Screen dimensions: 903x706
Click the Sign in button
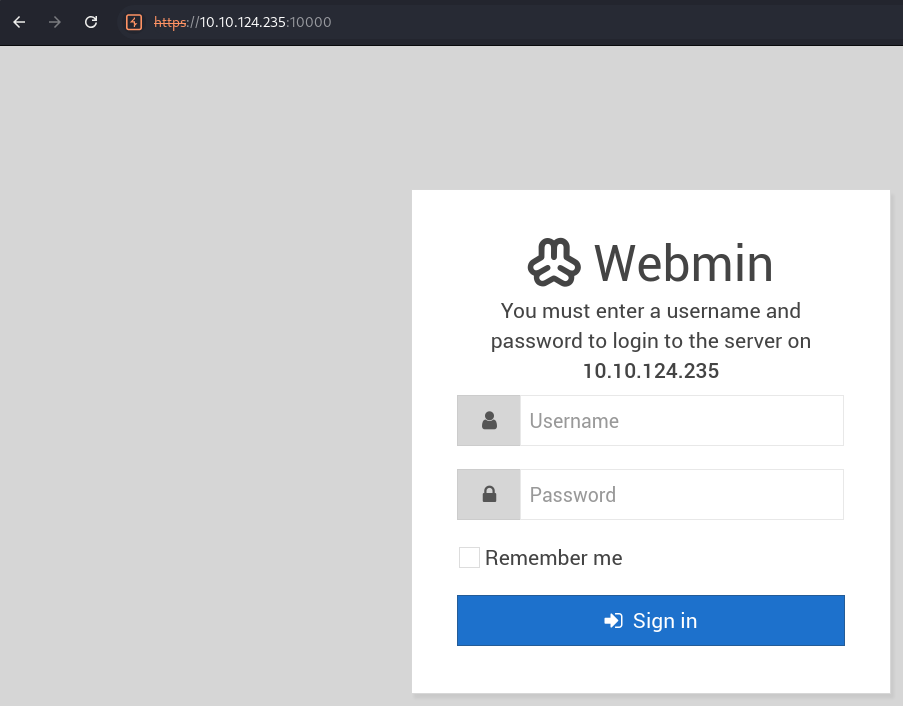coord(651,620)
